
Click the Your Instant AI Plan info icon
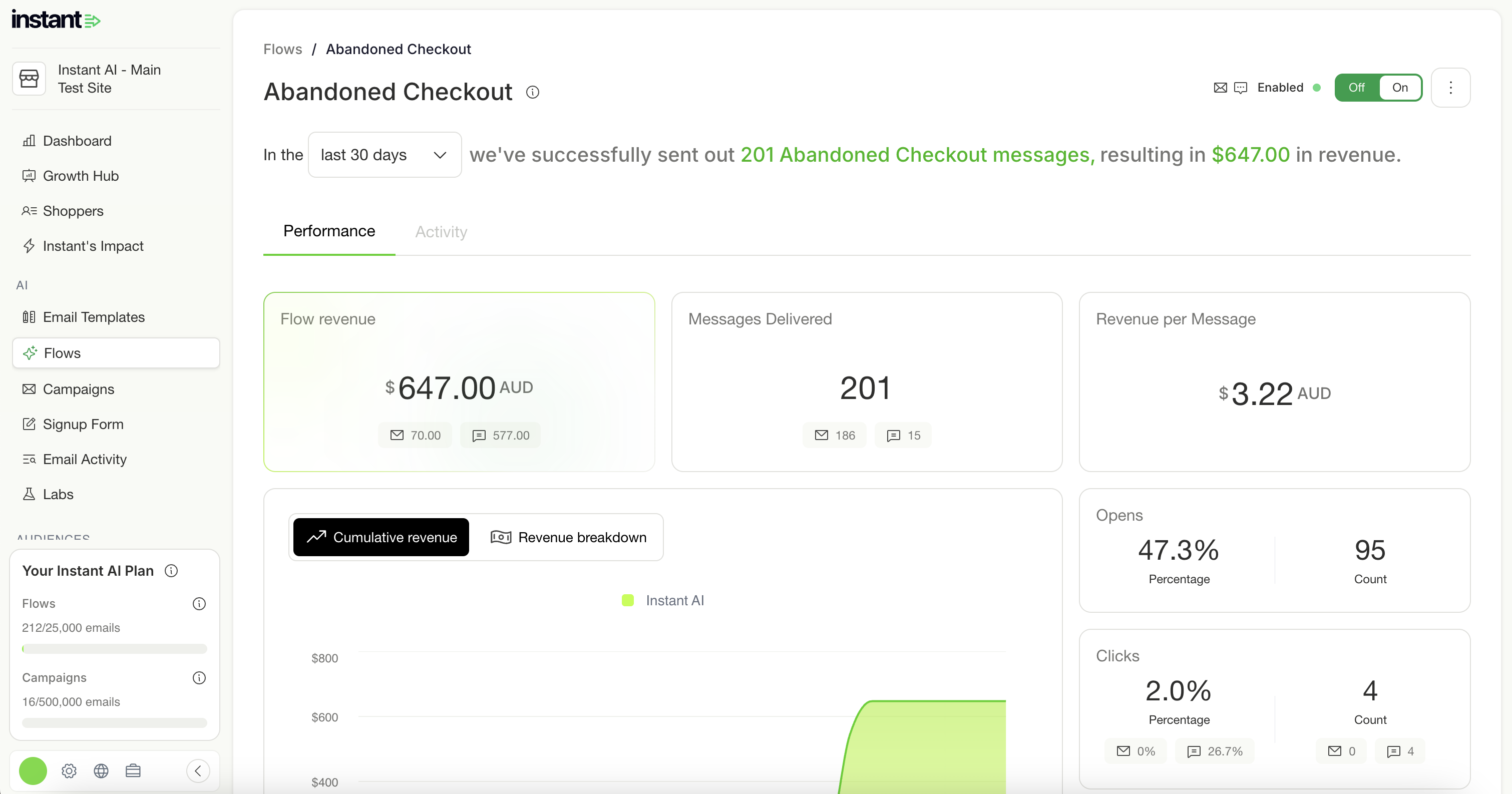(x=171, y=570)
